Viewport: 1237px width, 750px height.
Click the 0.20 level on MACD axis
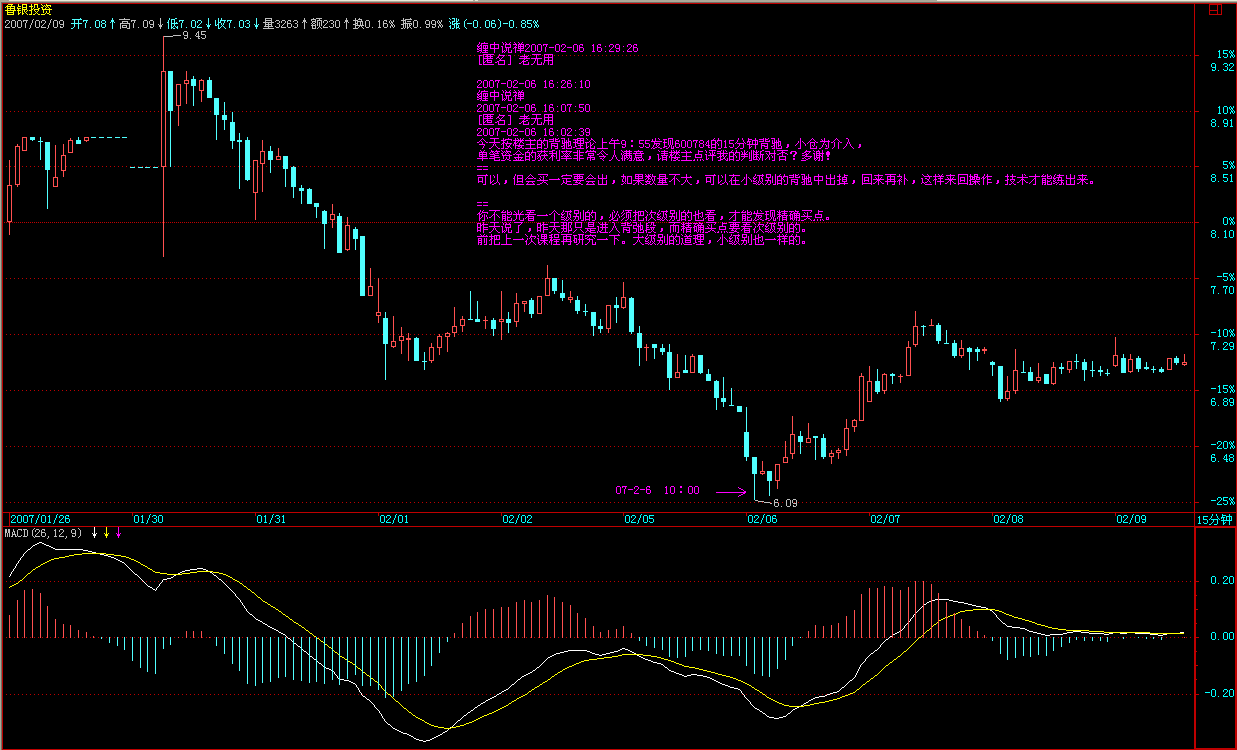coord(1222,580)
